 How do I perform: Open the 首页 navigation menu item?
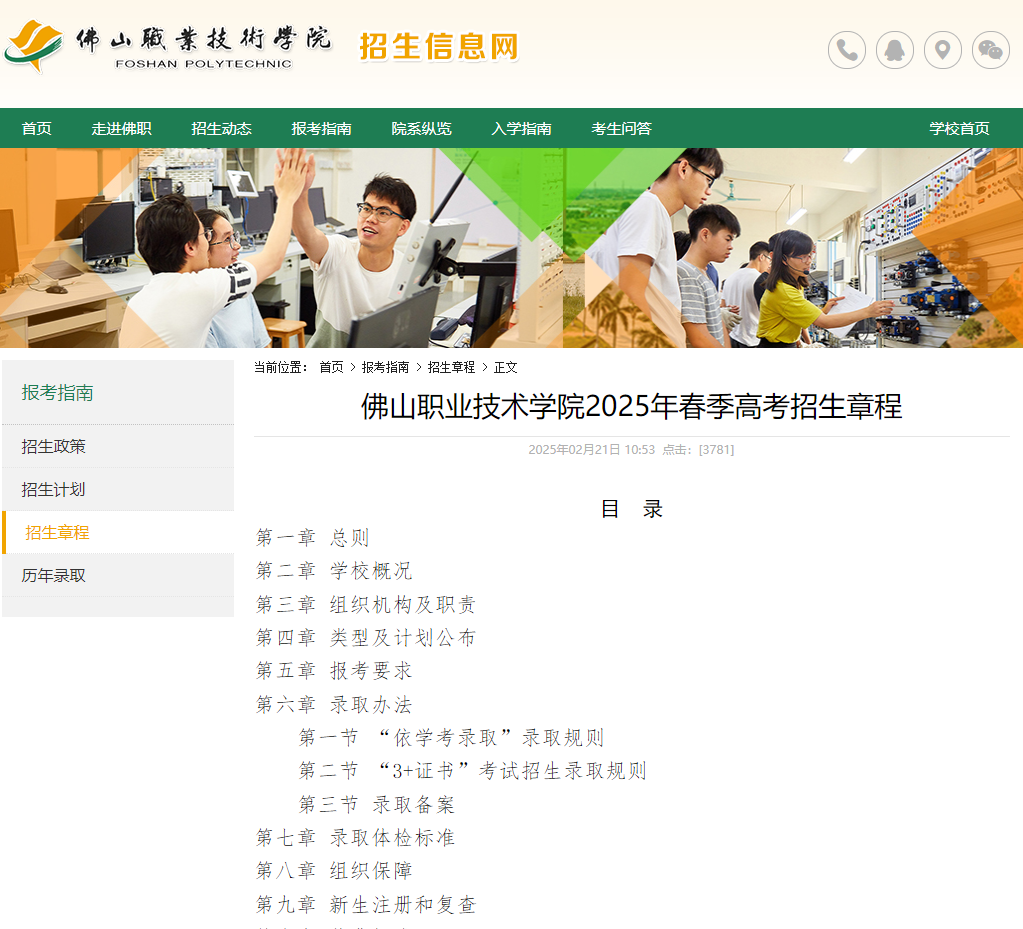(36, 128)
